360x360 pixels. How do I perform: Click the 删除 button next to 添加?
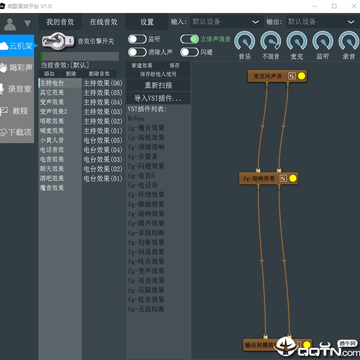(71, 74)
